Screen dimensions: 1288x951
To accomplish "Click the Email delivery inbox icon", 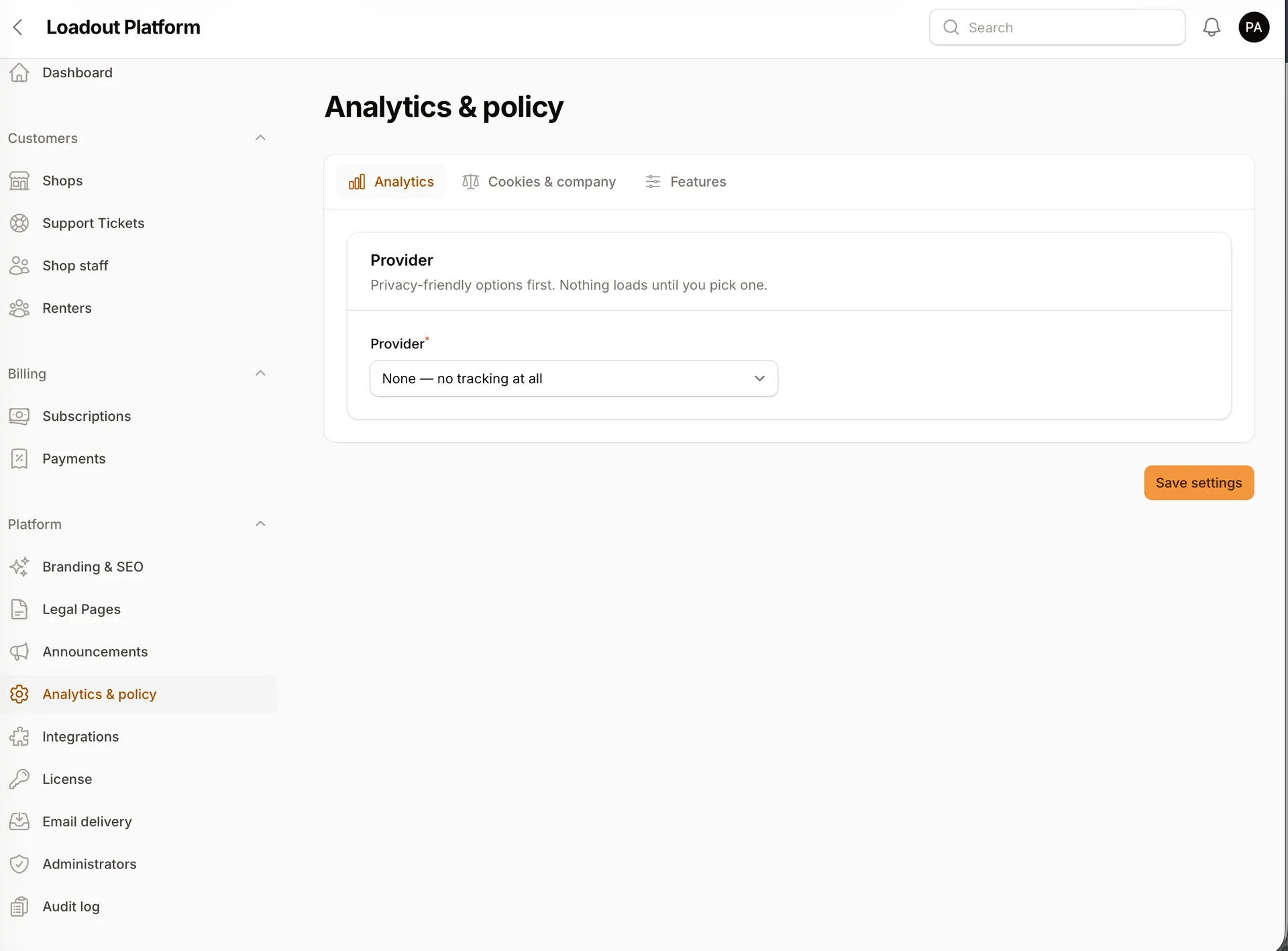I will [x=19, y=821].
